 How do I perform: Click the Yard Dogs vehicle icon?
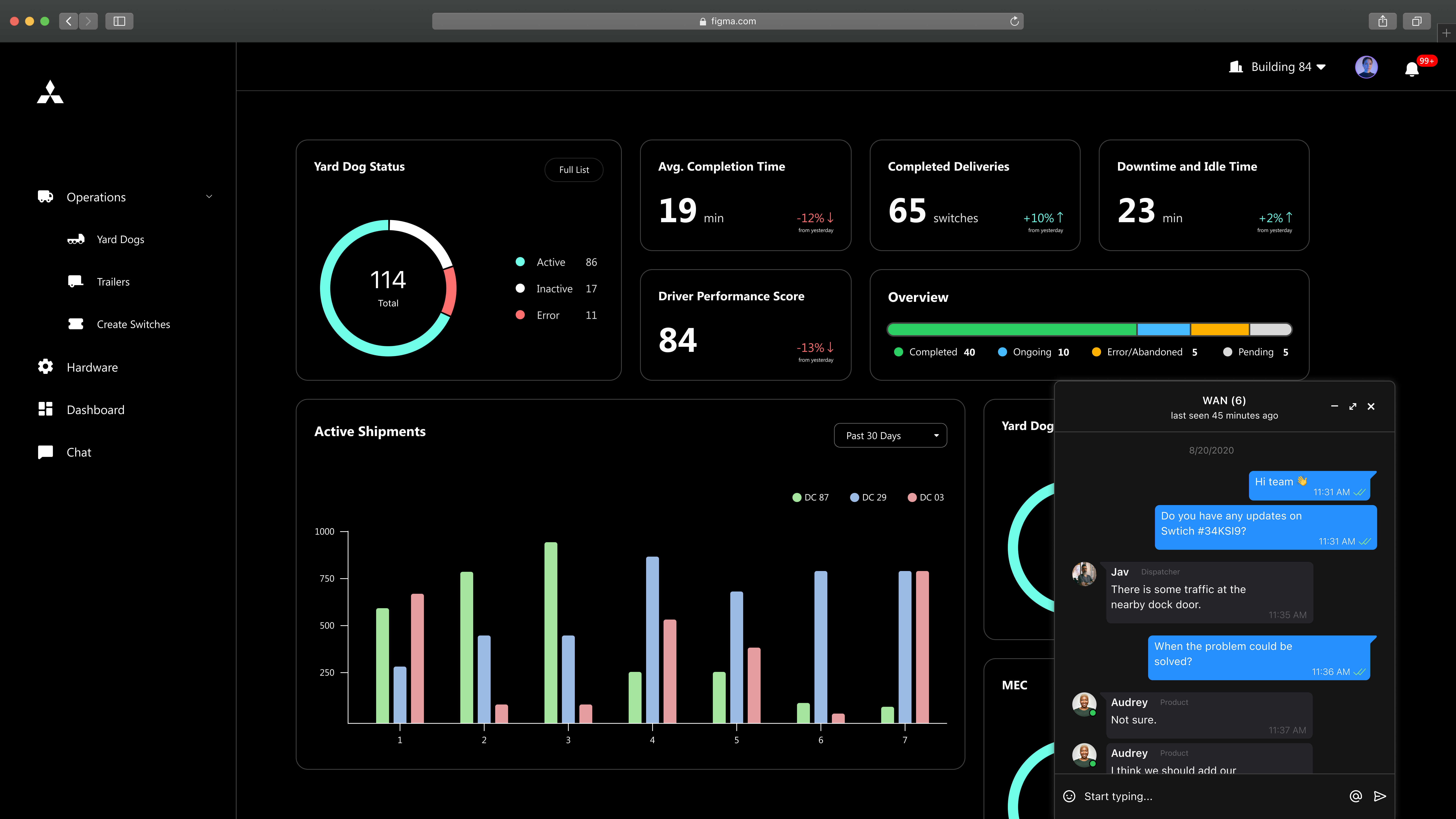[76, 239]
